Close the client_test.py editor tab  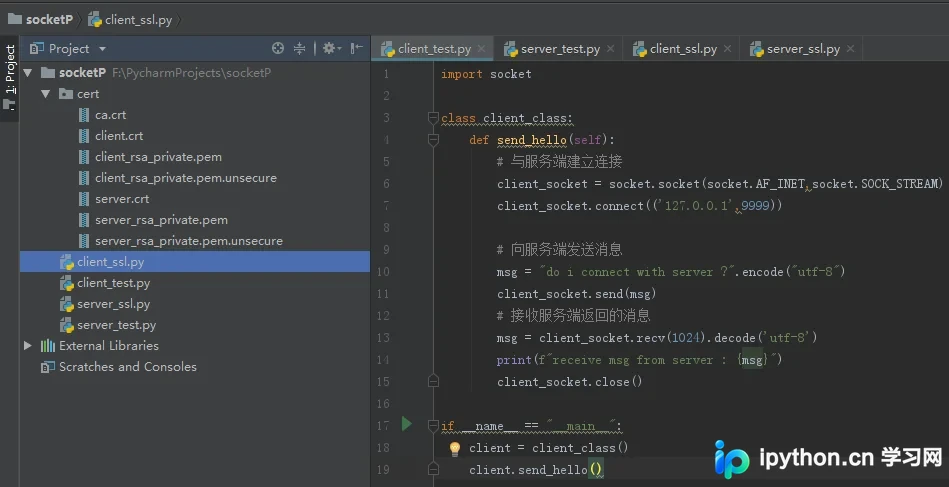[x=482, y=49]
